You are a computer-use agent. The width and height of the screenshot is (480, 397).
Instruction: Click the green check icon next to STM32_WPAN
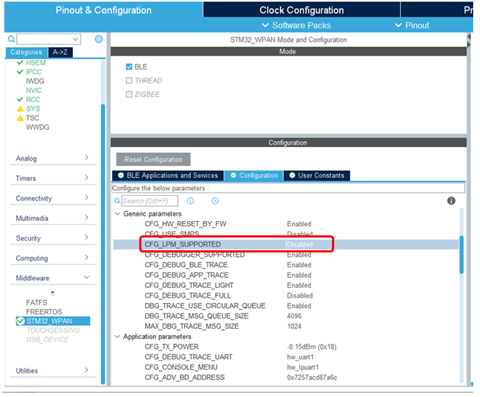click(20, 321)
